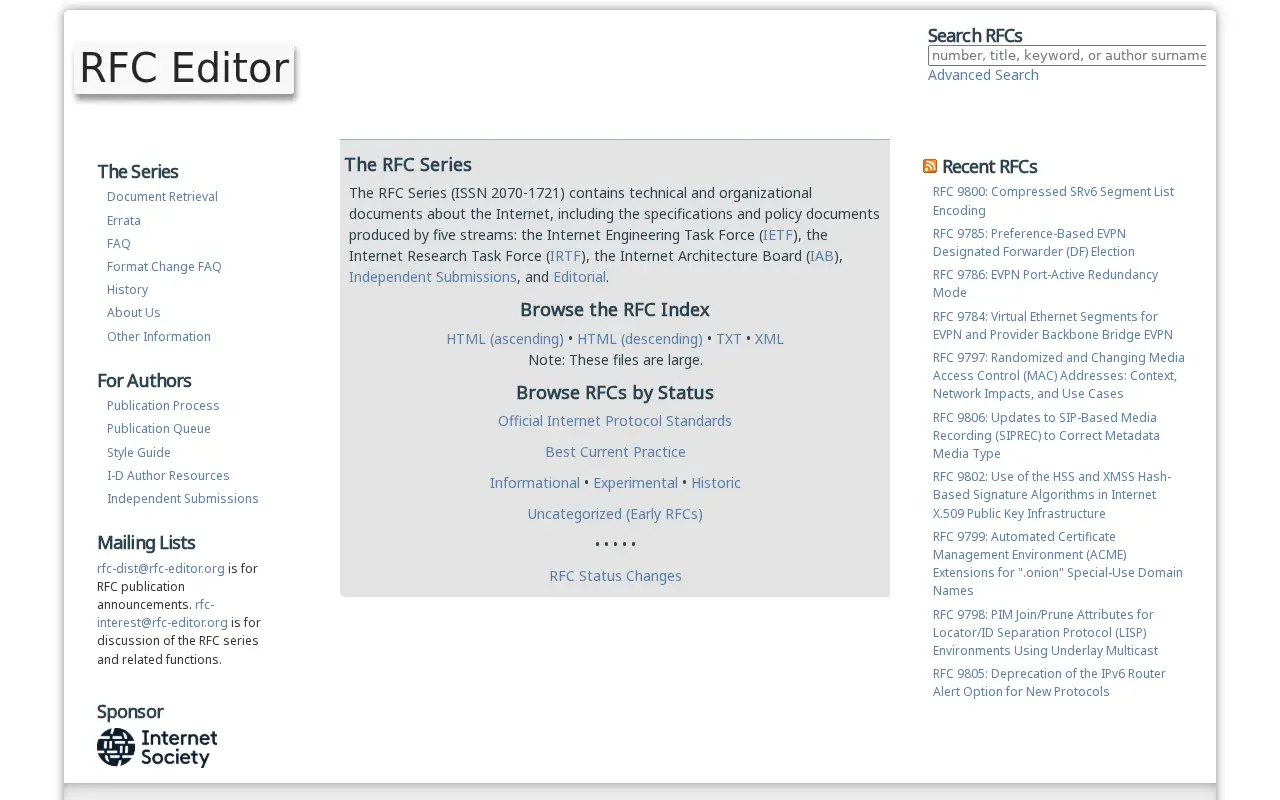
Task: Browse the RFC Index in HTML (descending)
Action: pyautogui.click(x=640, y=339)
